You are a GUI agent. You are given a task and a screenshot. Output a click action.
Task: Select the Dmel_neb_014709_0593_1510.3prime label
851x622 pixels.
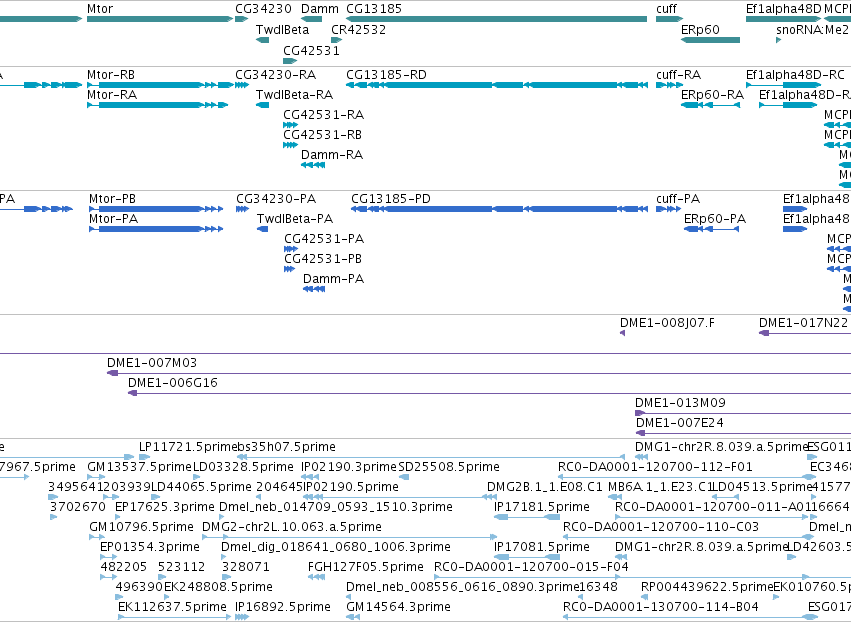(x=335, y=507)
